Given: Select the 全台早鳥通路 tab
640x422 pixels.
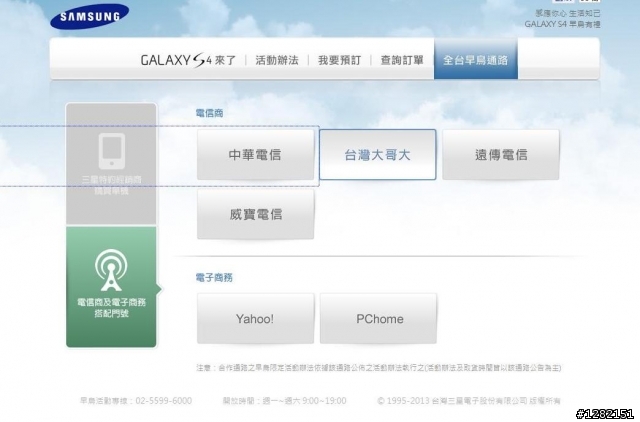Looking at the screenshot, I should point(476,60).
